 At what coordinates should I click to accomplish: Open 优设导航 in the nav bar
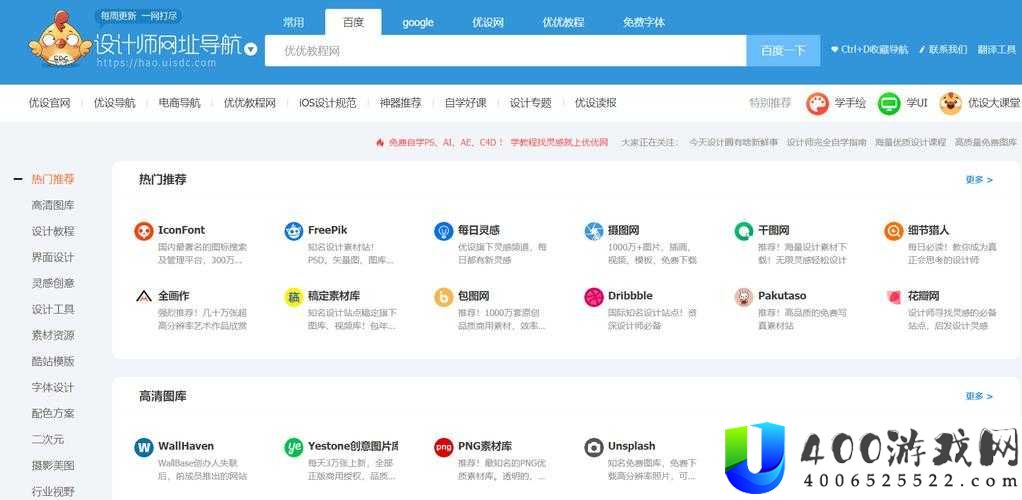click(115, 103)
